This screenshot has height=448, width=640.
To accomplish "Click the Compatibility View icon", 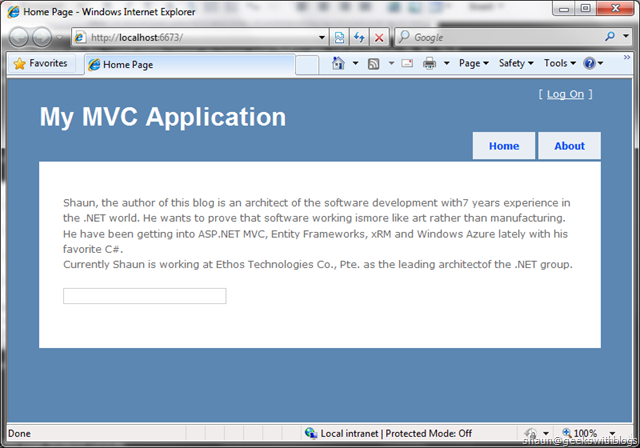I will pos(340,38).
